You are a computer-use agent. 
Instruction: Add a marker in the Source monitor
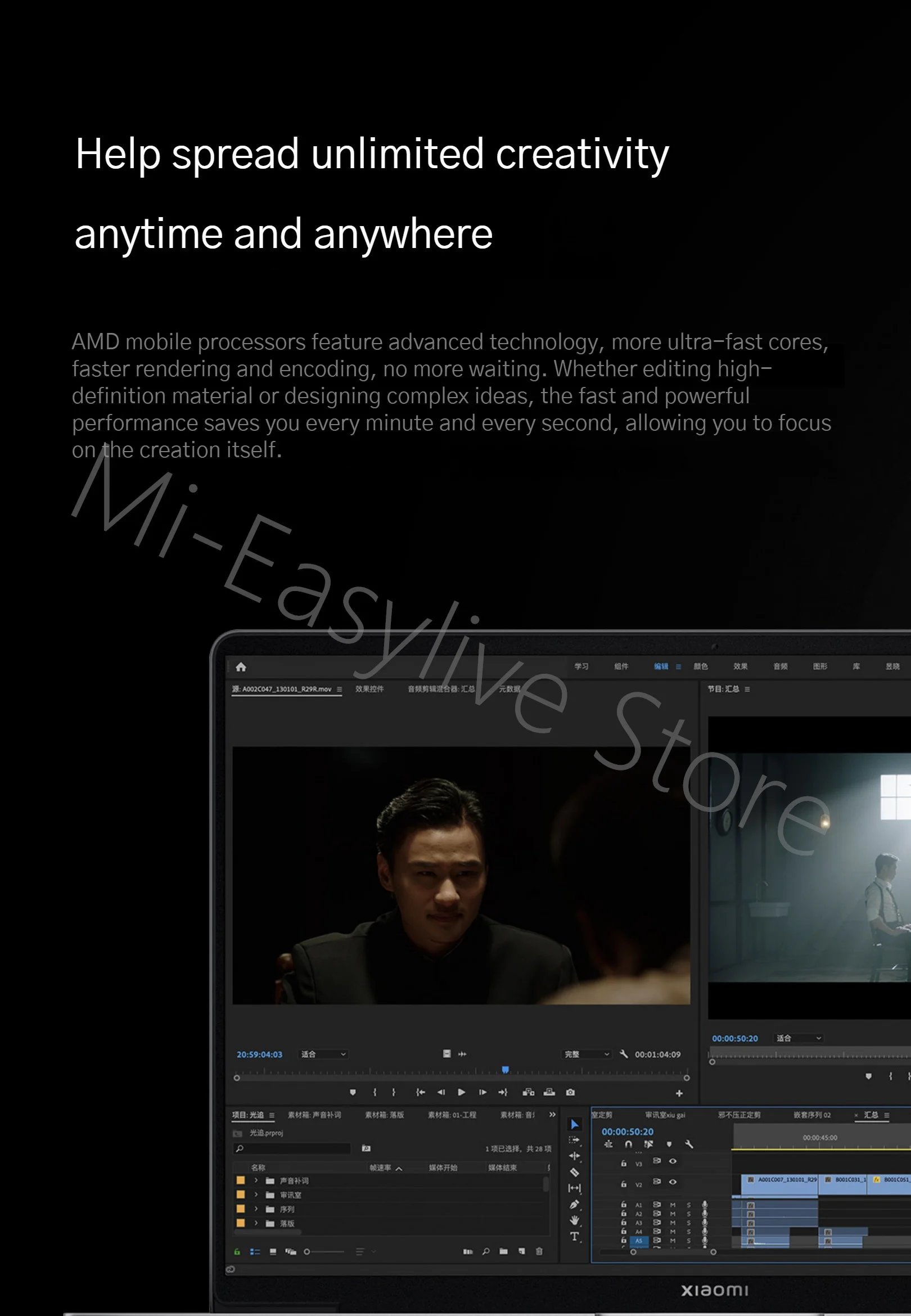click(x=353, y=1092)
